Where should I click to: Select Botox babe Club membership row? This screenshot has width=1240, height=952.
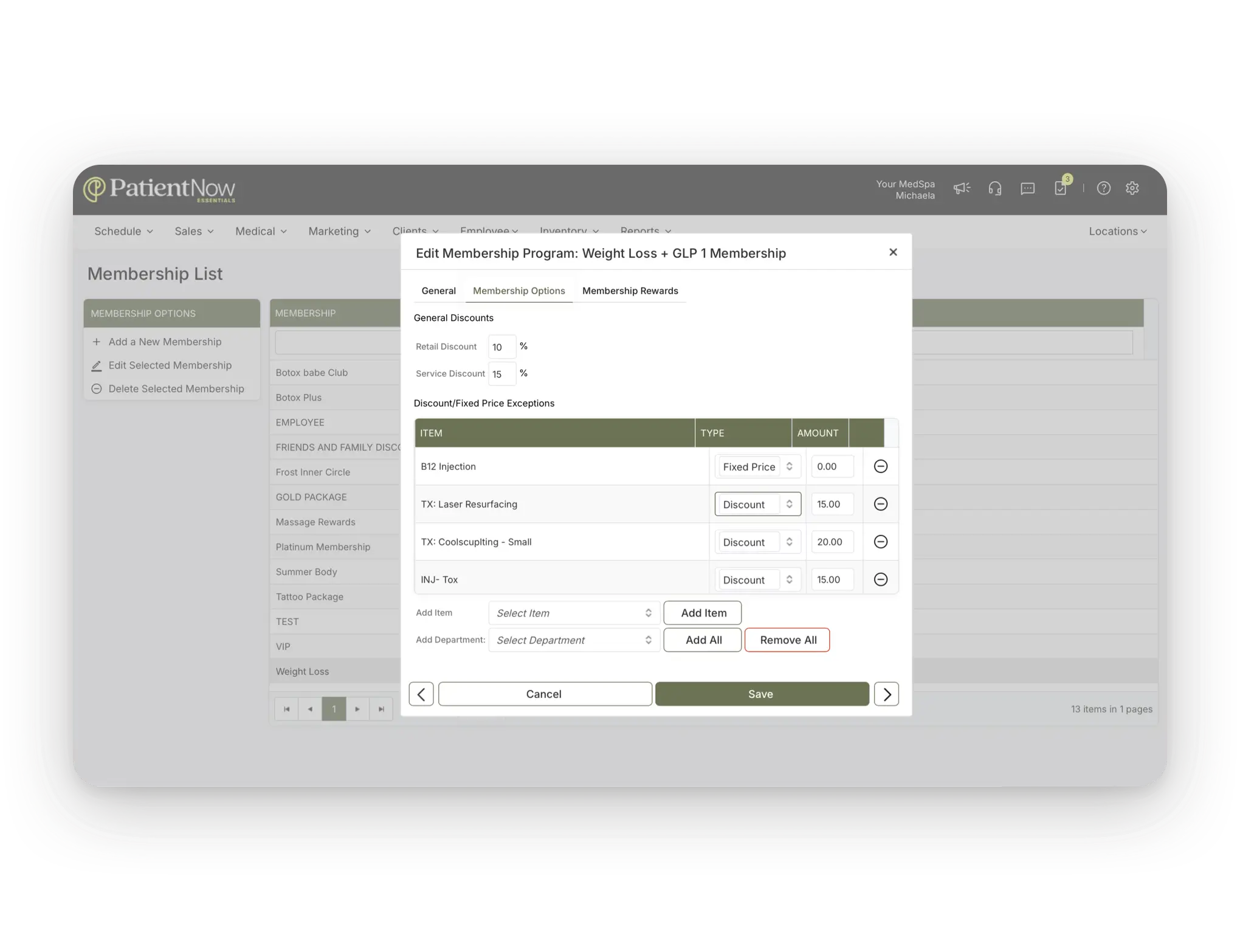[335, 373]
